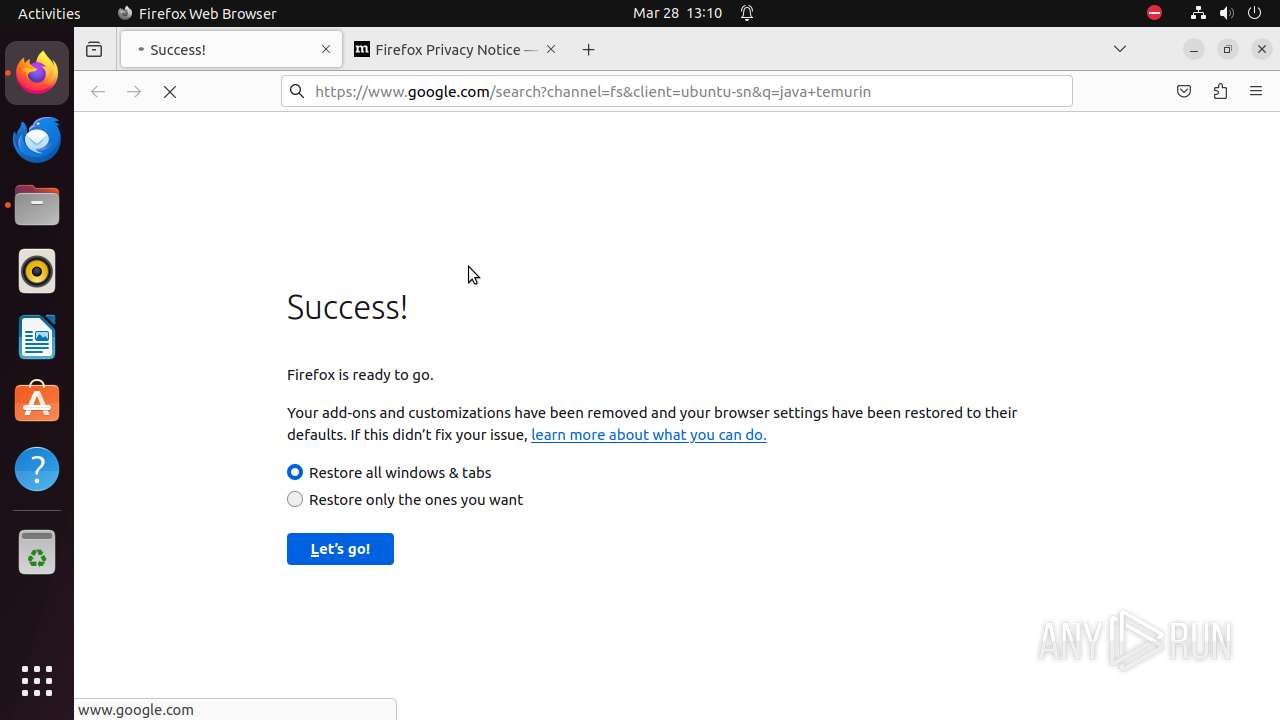Click the Let's go! button
The height and width of the screenshot is (720, 1280).
click(x=340, y=549)
